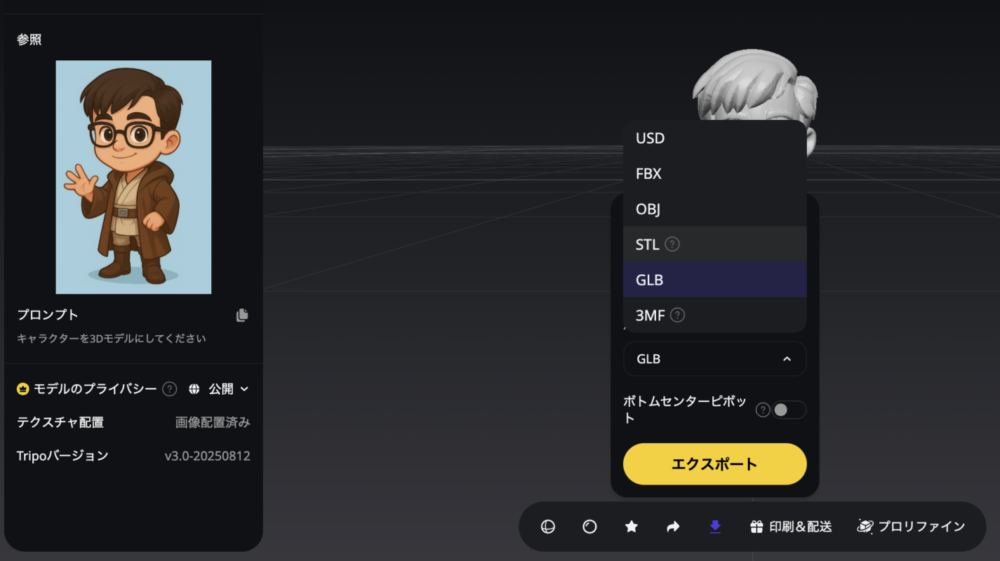Screen dimensions: 1000x561
Task: Choose FBX export format
Action: click(x=648, y=174)
